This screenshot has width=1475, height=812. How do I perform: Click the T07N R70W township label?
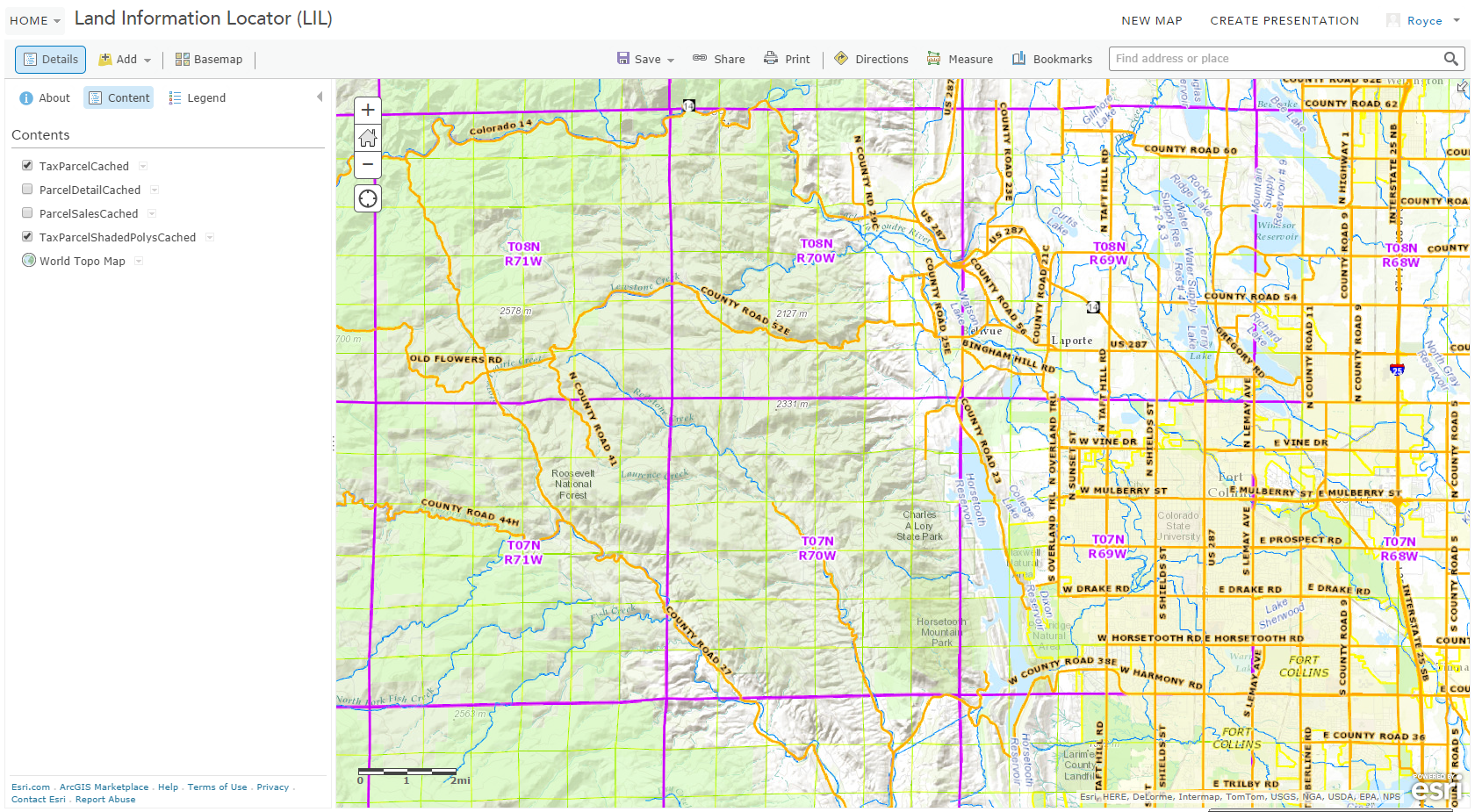tap(817, 549)
